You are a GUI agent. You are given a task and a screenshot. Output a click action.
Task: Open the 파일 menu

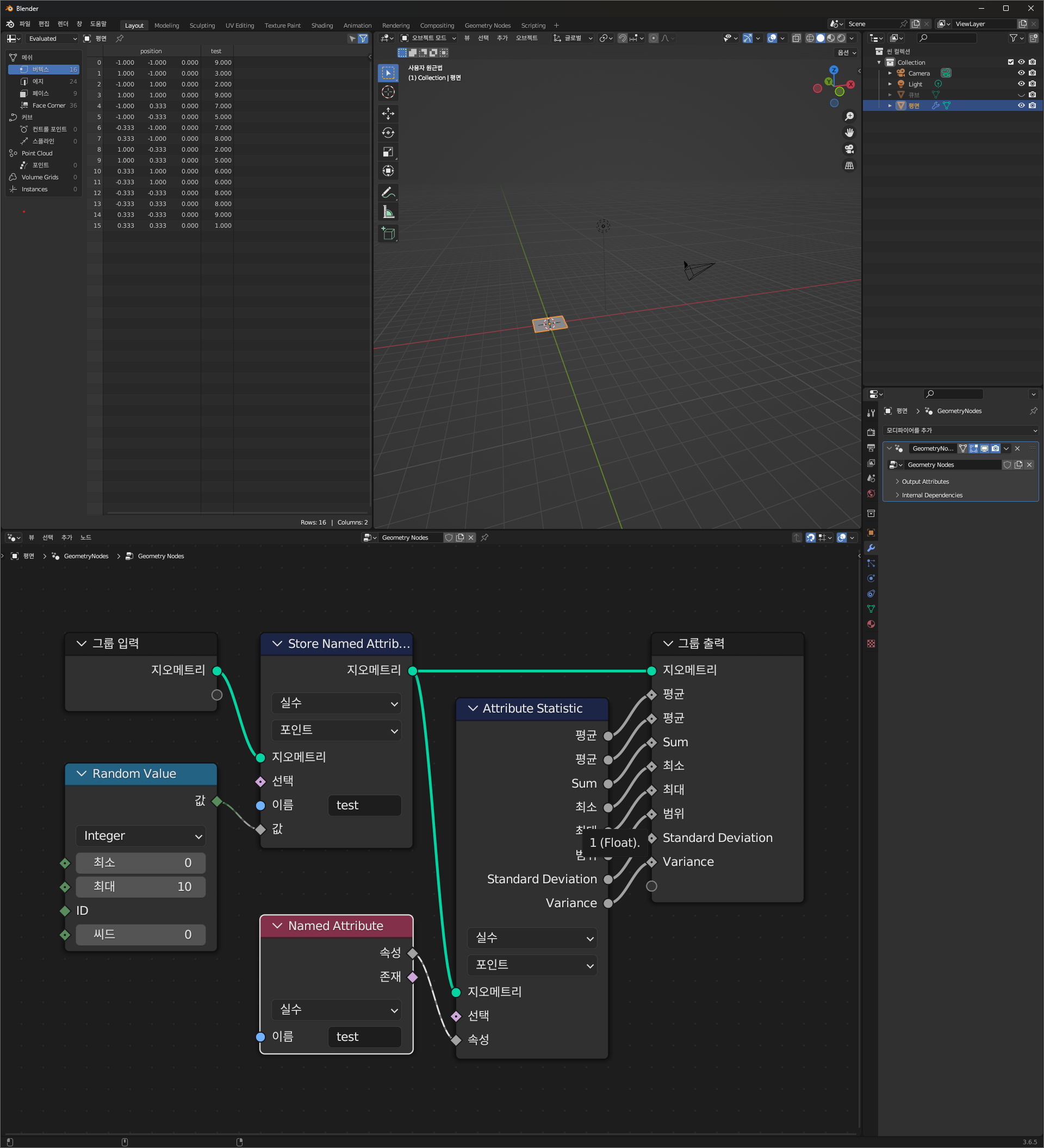(24, 24)
